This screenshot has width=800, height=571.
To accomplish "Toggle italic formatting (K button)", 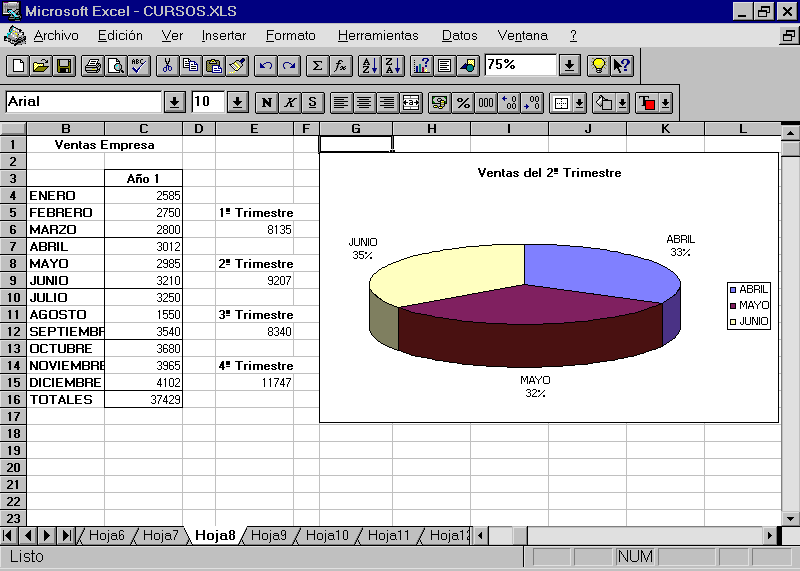I will click(290, 102).
